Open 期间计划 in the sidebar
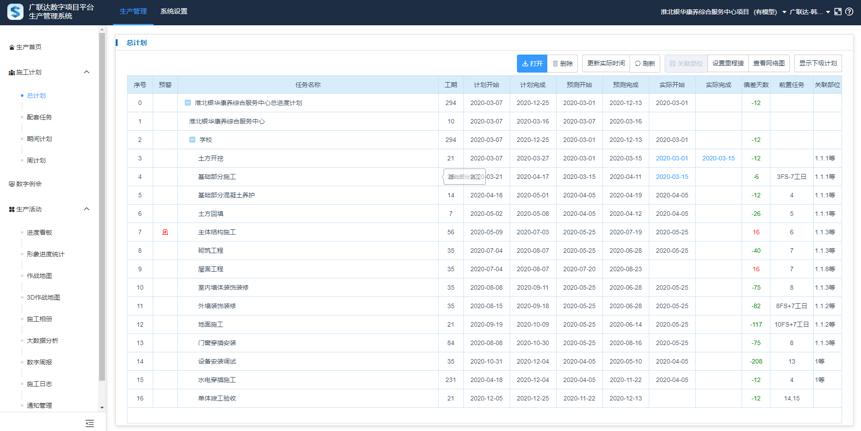This screenshot has height=431, width=861. (x=39, y=139)
